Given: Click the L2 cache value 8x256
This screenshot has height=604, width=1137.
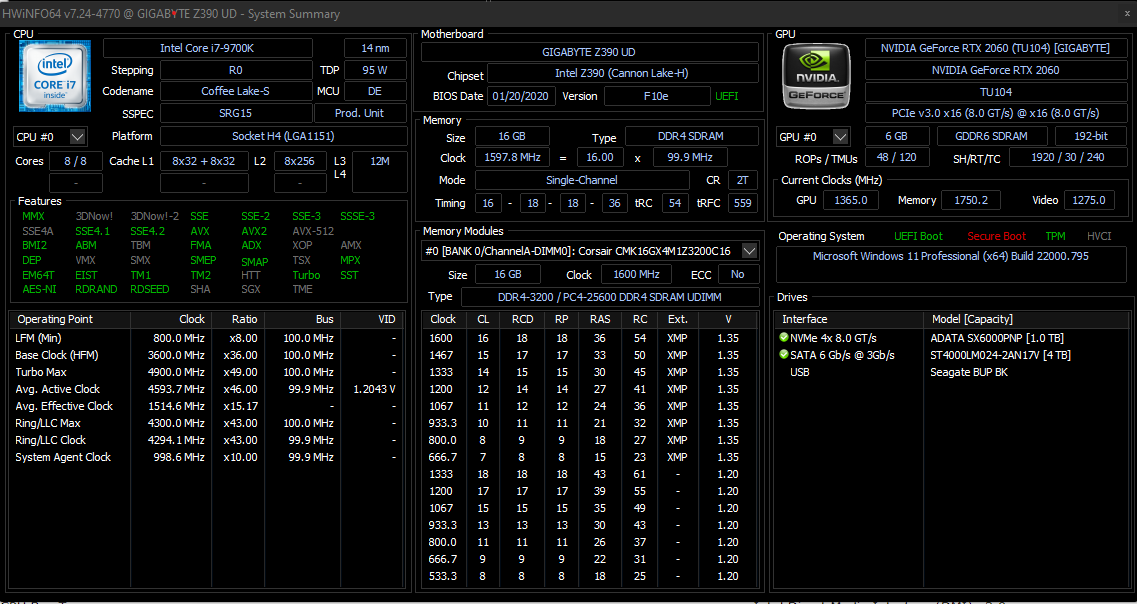Looking at the screenshot, I should [299, 161].
